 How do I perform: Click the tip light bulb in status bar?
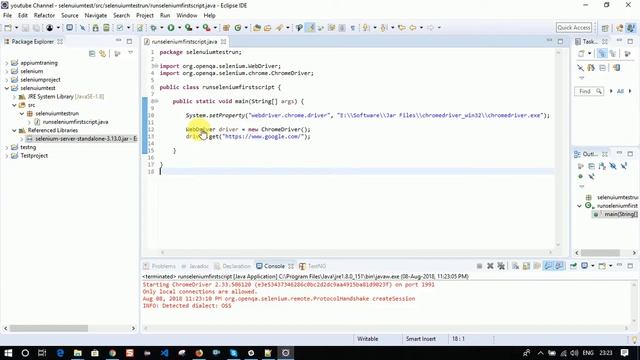tap(635, 339)
